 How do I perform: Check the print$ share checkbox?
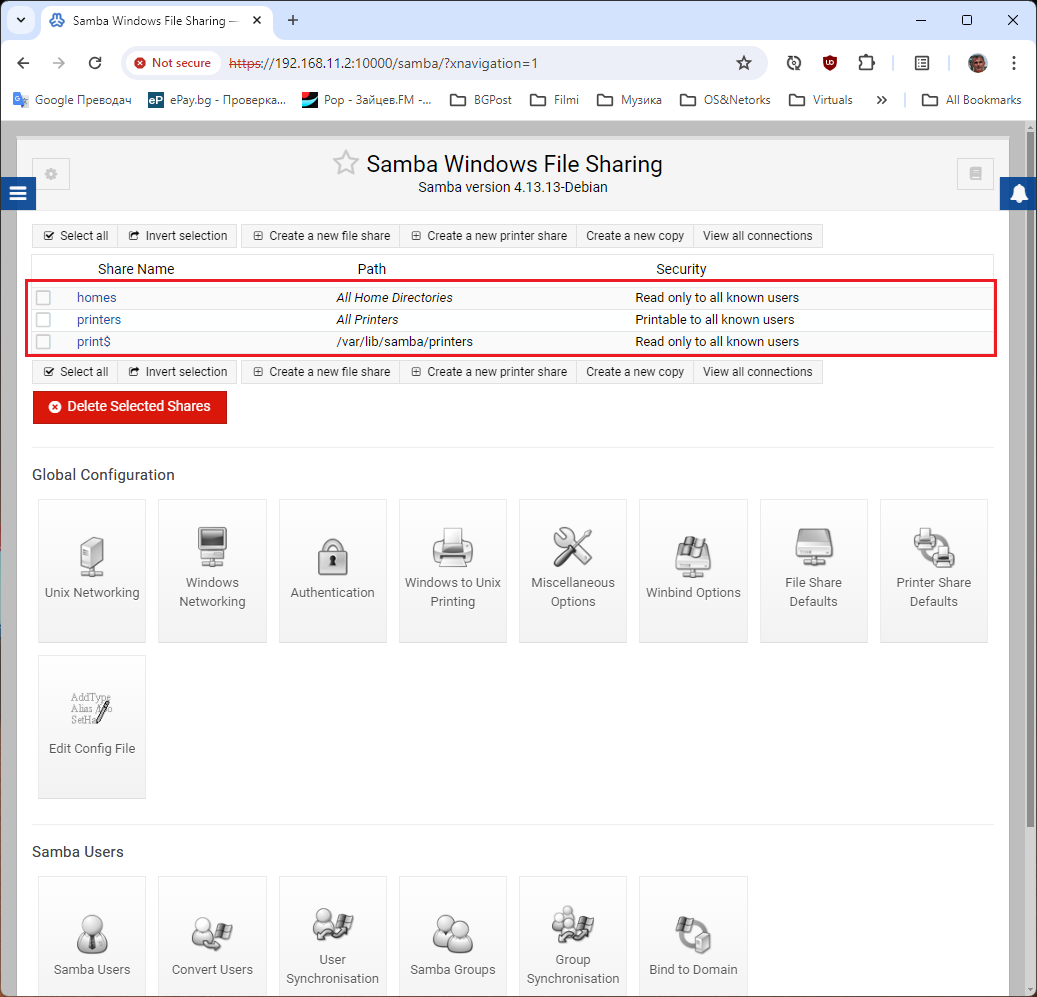tap(44, 342)
